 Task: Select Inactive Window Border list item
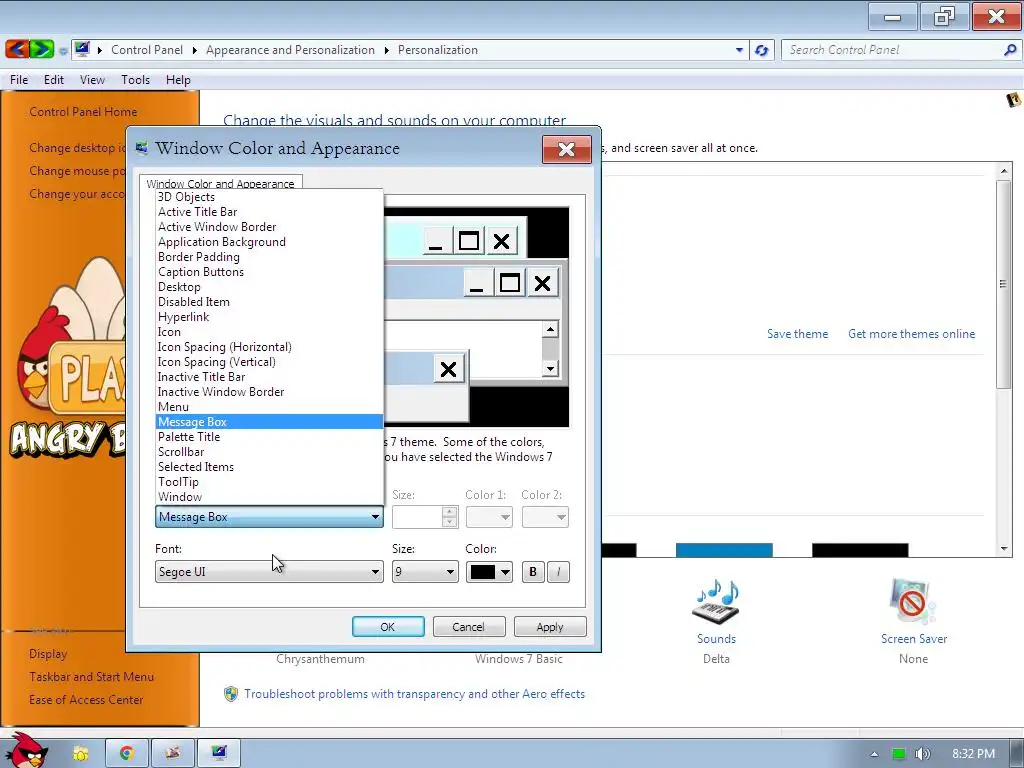coord(269,392)
